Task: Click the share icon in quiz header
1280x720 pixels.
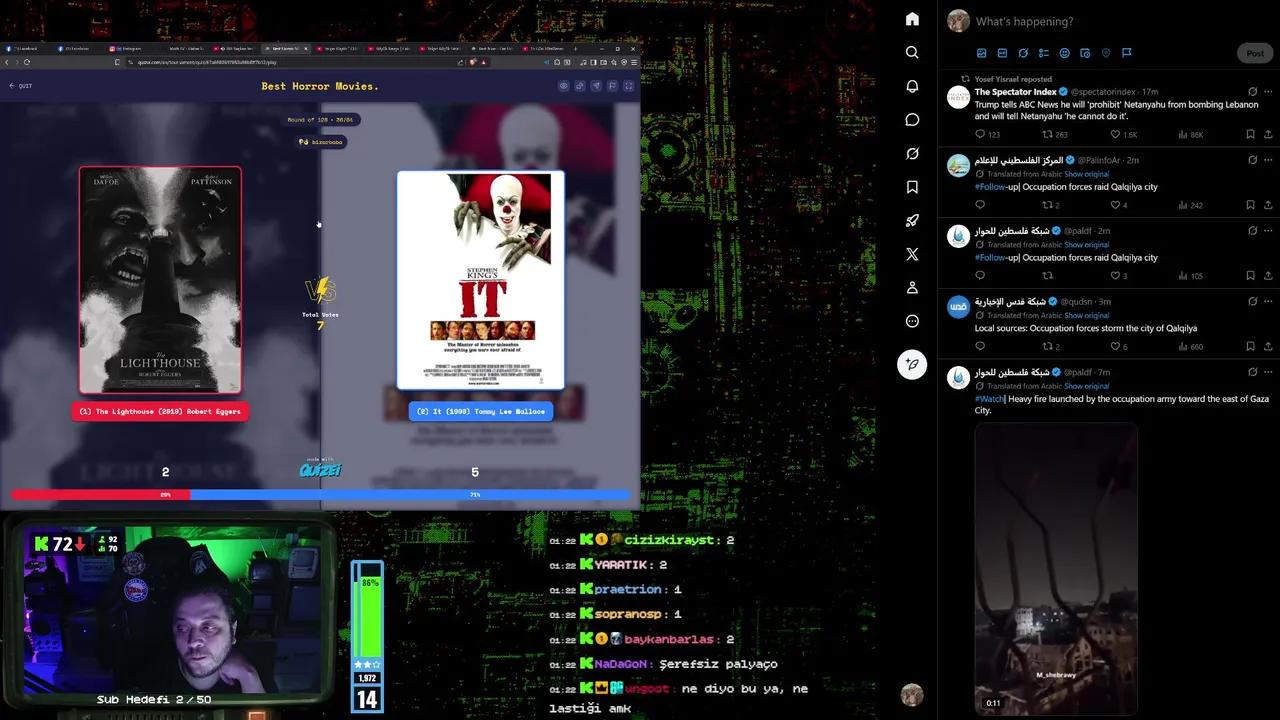Action: (596, 86)
